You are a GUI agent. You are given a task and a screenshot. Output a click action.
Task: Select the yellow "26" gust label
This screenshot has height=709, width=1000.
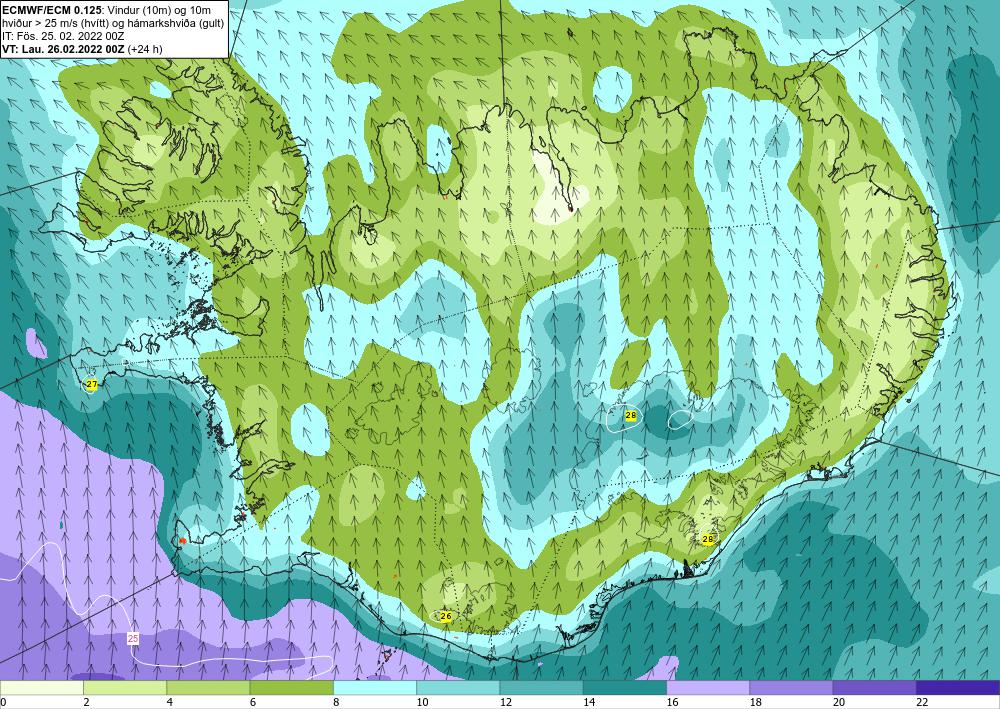click(446, 617)
